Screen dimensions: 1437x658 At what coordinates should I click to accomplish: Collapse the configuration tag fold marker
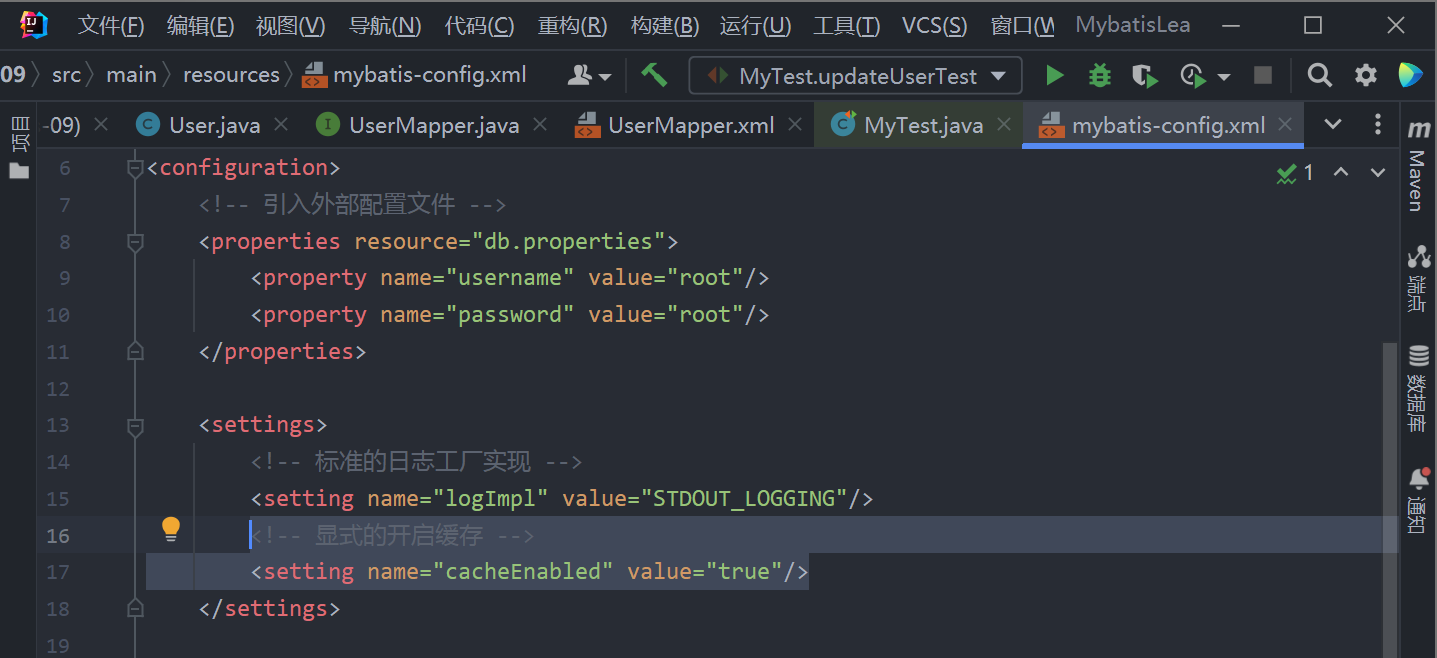click(x=135, y=168)
